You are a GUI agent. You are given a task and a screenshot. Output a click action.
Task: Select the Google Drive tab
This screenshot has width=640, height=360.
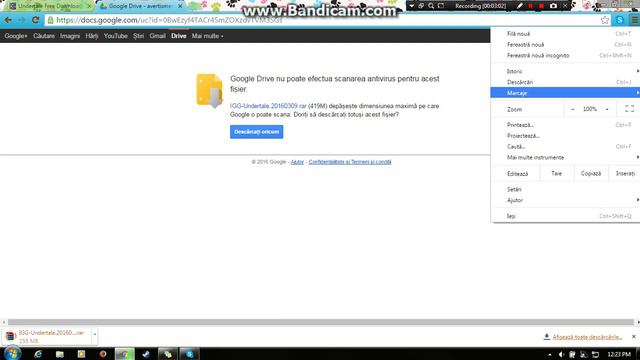click(x=140, y=6)
